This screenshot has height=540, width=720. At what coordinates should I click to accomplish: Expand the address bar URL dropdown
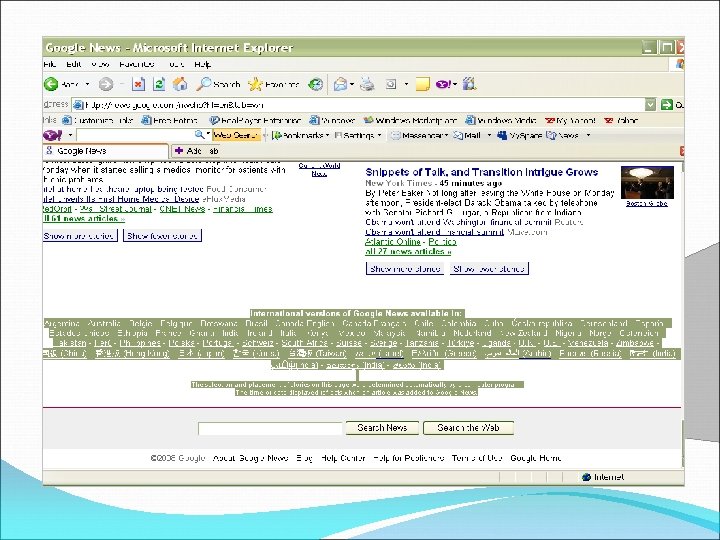[x=650, y=105]
